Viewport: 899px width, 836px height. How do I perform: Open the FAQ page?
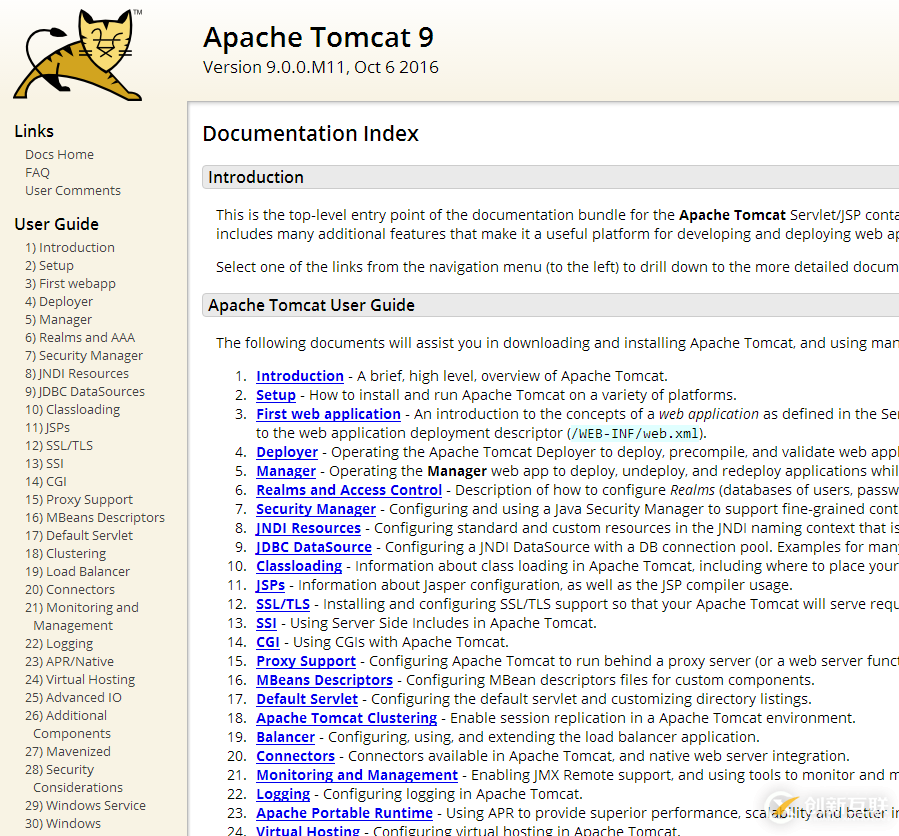tap(37, 172)
